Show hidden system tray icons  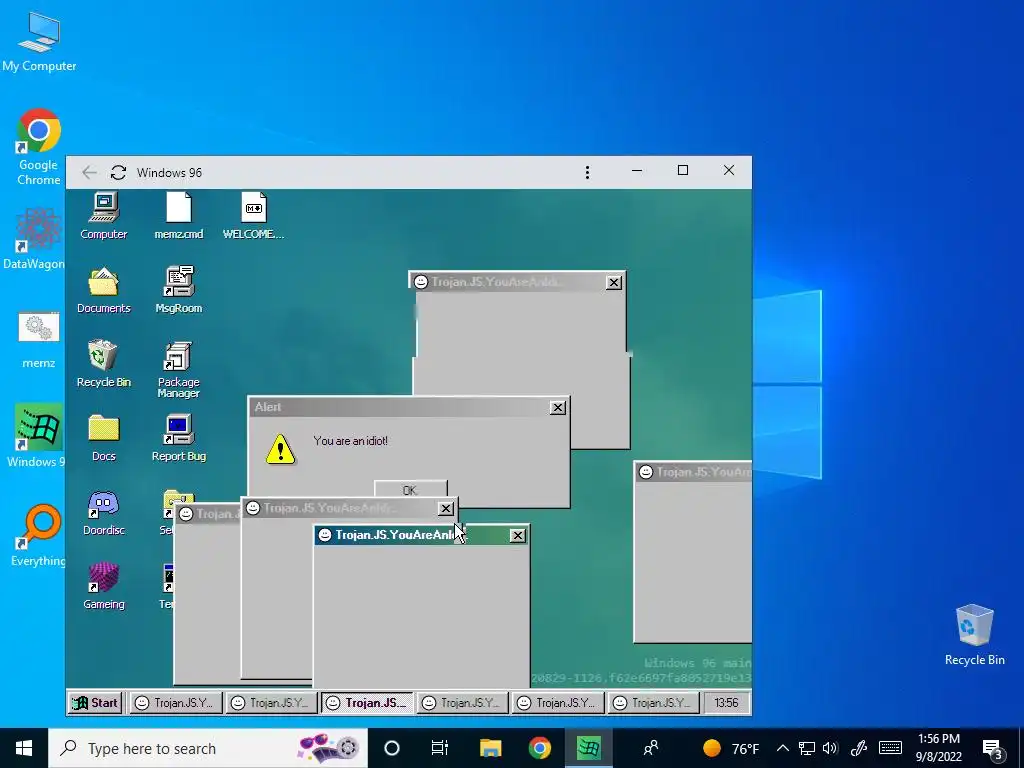pos(783,748)
